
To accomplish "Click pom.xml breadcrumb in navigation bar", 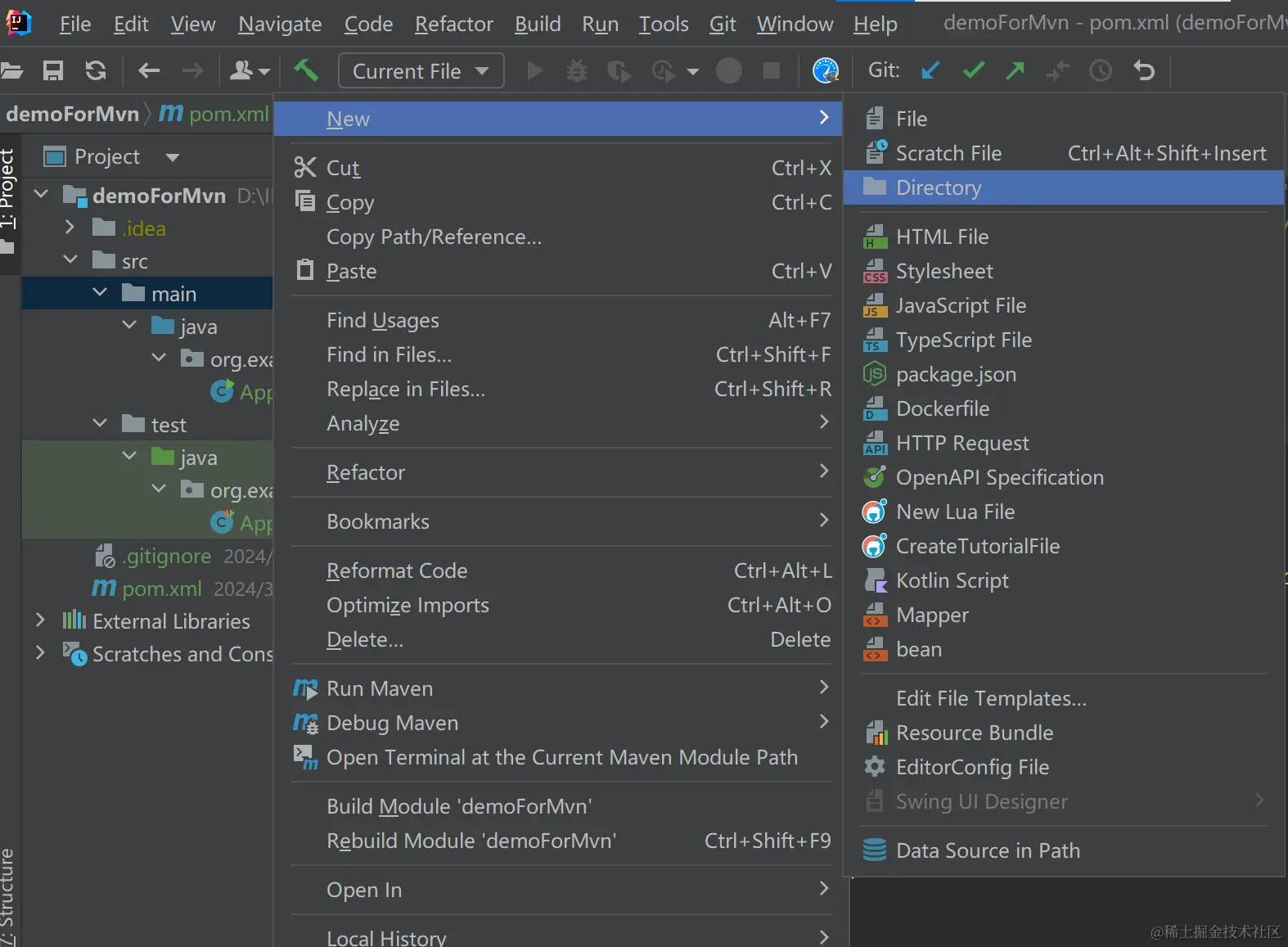I will (x=214, y=114).
